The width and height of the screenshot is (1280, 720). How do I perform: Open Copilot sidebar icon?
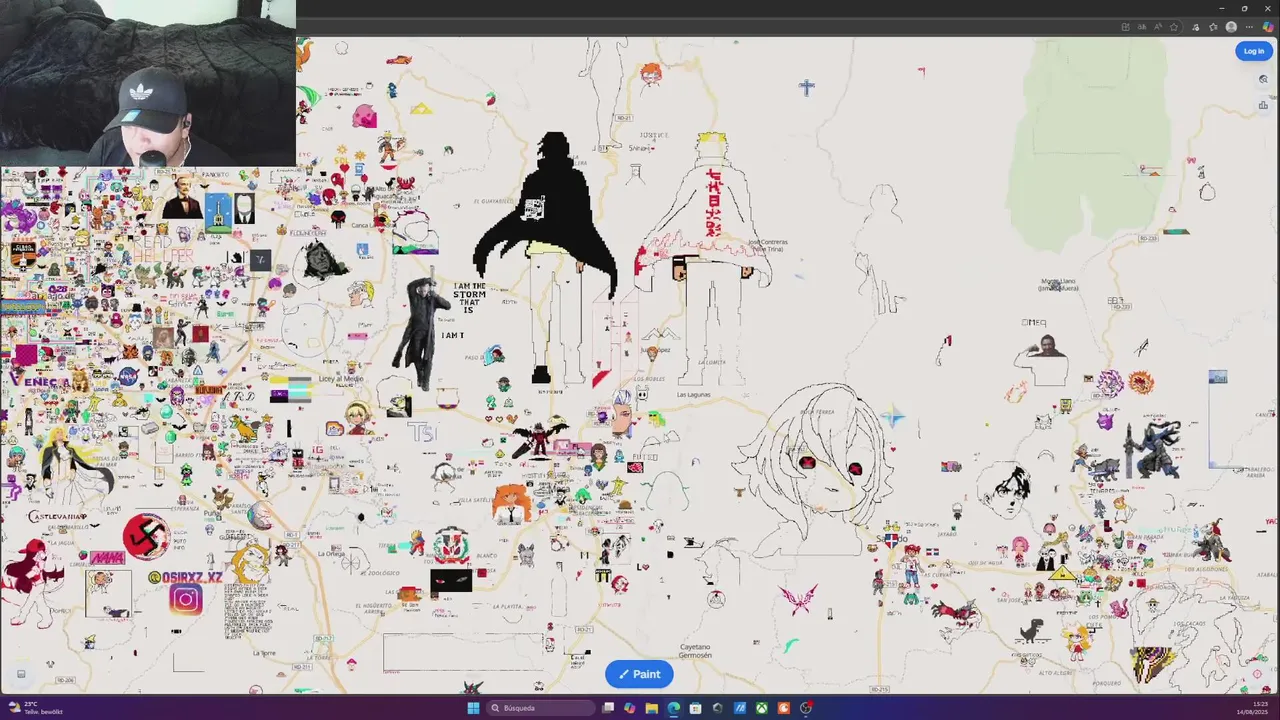1268,27
